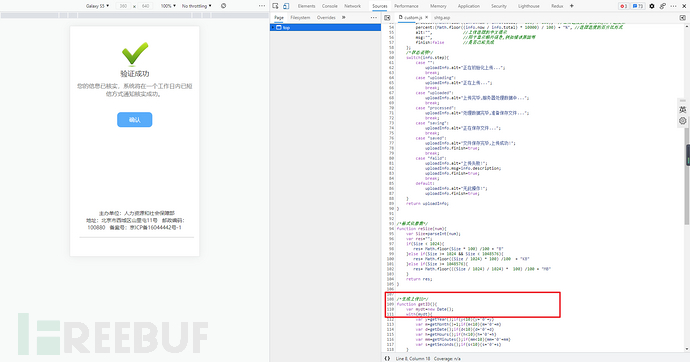Click the input method 英 icon
The image size is (690, 362).
(x=683, y=110)
